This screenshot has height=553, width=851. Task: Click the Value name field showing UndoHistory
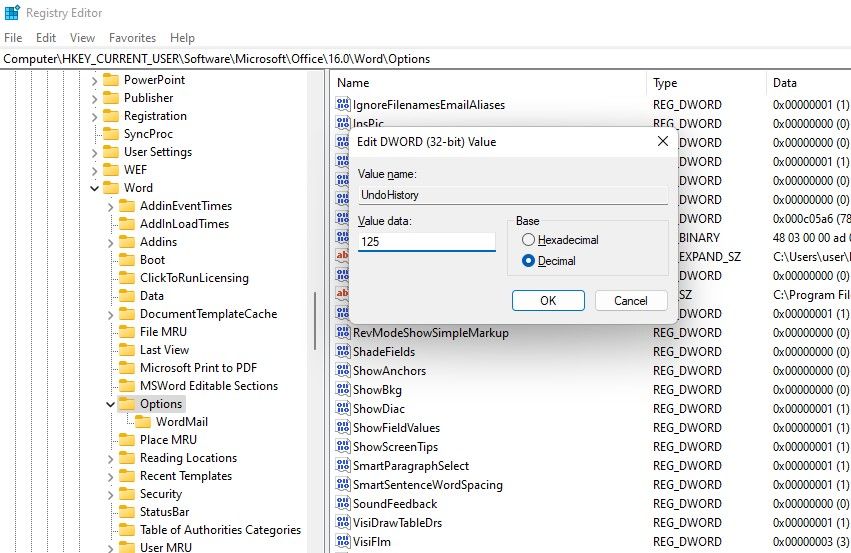(513, 195)
